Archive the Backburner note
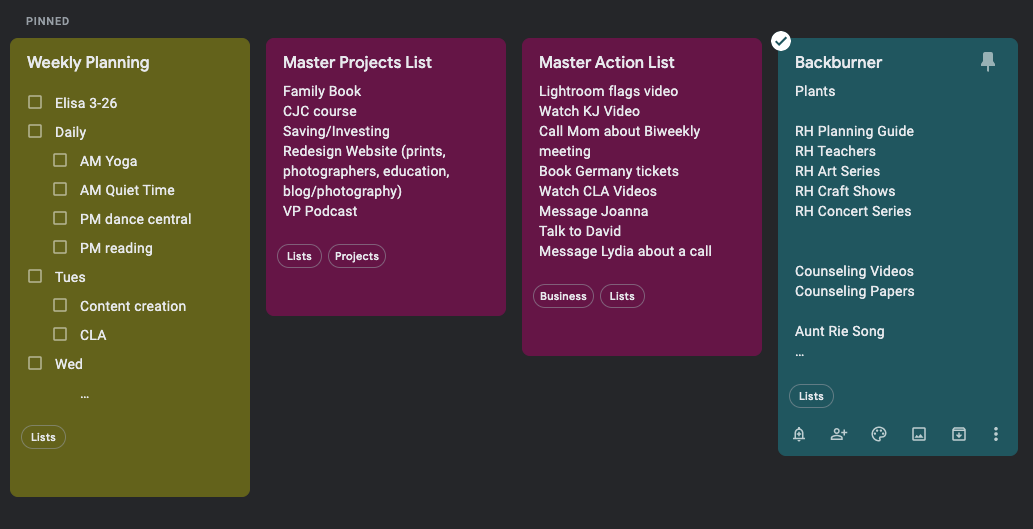The width and height of the screenshot is (1033, 529). pyautogui.click(x=959, y=434)
